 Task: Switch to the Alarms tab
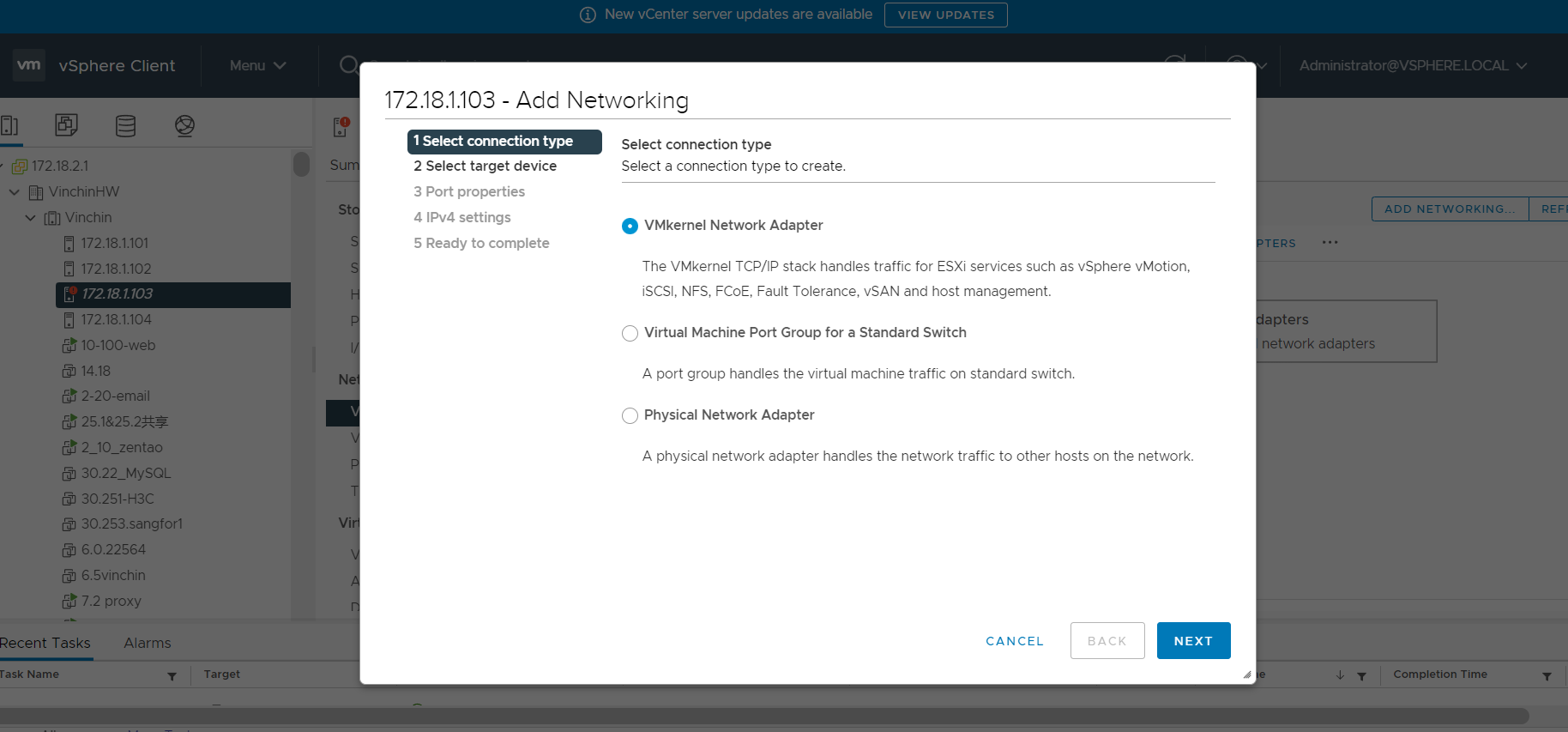coord(148,644)
